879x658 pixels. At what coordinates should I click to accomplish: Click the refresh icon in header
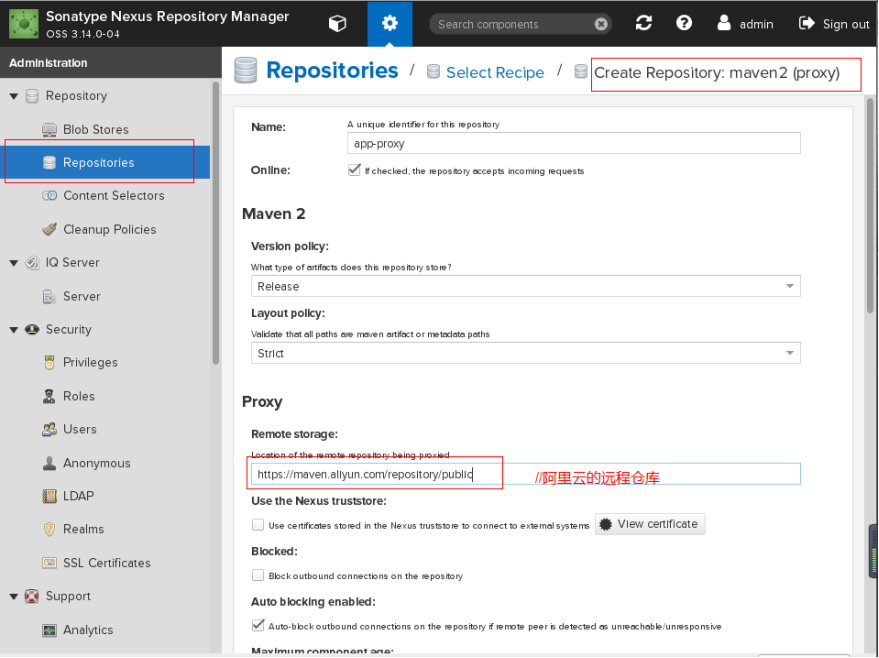(643, 23)
